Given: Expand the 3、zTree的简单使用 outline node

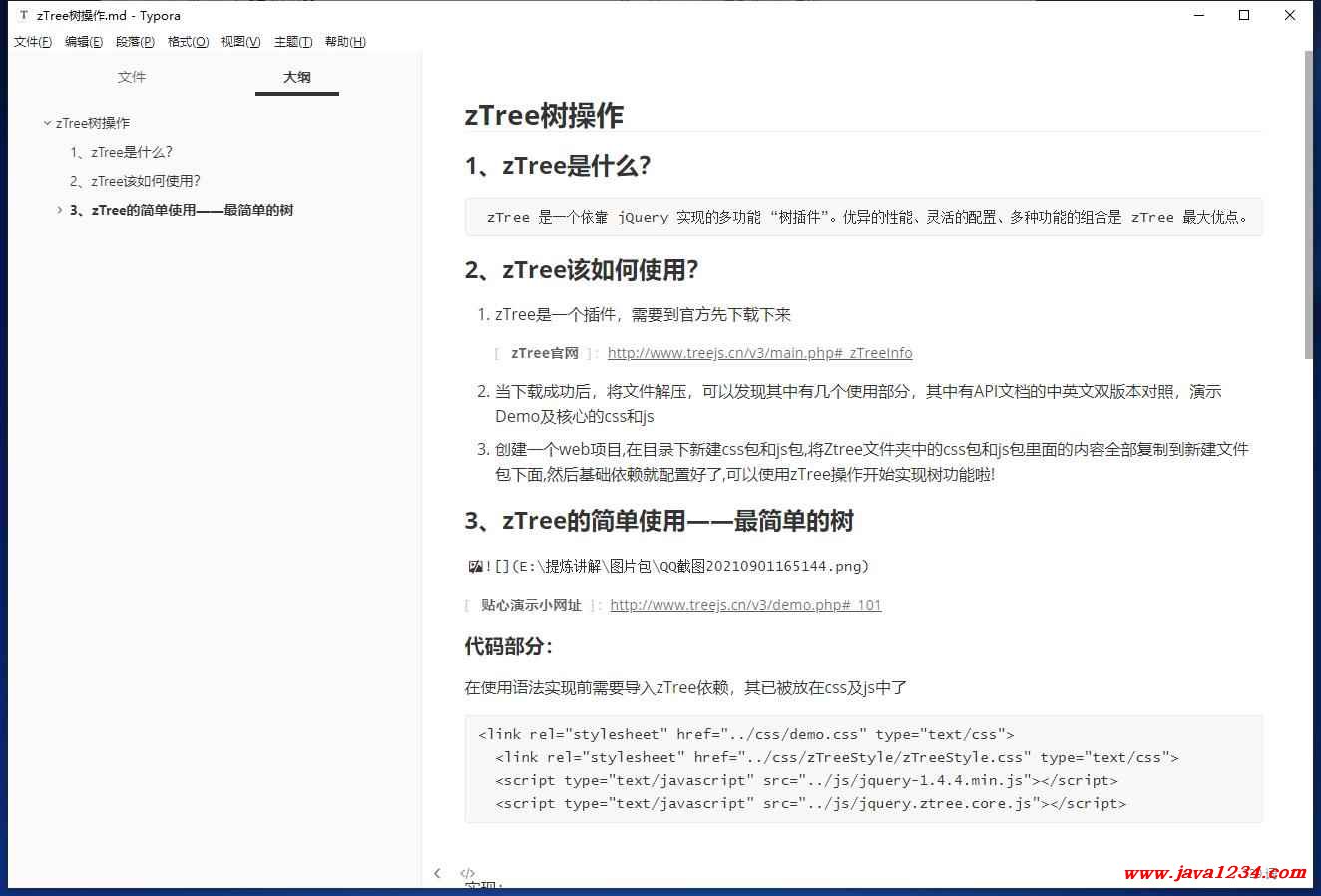Looking at the screenshot, I should 60,211.
